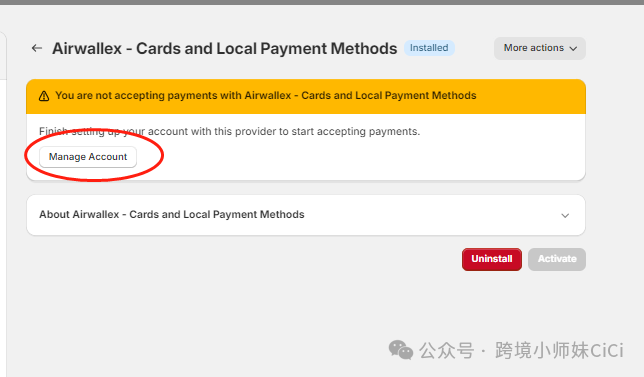Click the Manage Account button
Screen dimensions: 644x377
click(88, 157)
